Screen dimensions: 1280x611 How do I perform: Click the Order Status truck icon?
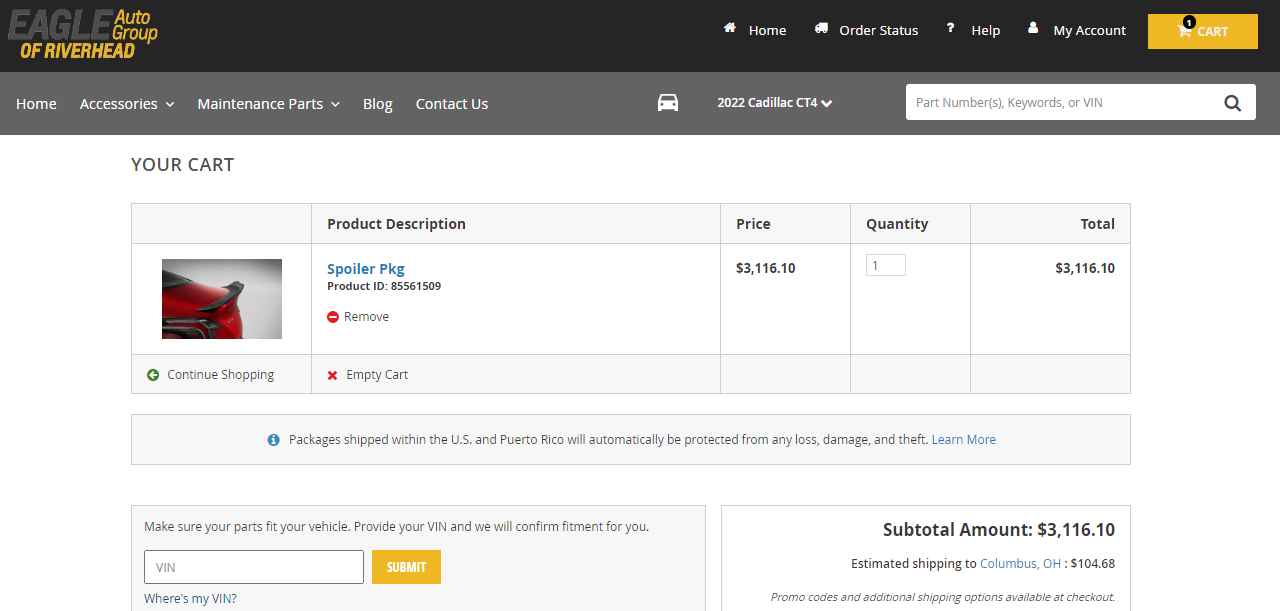pos(821,29)
